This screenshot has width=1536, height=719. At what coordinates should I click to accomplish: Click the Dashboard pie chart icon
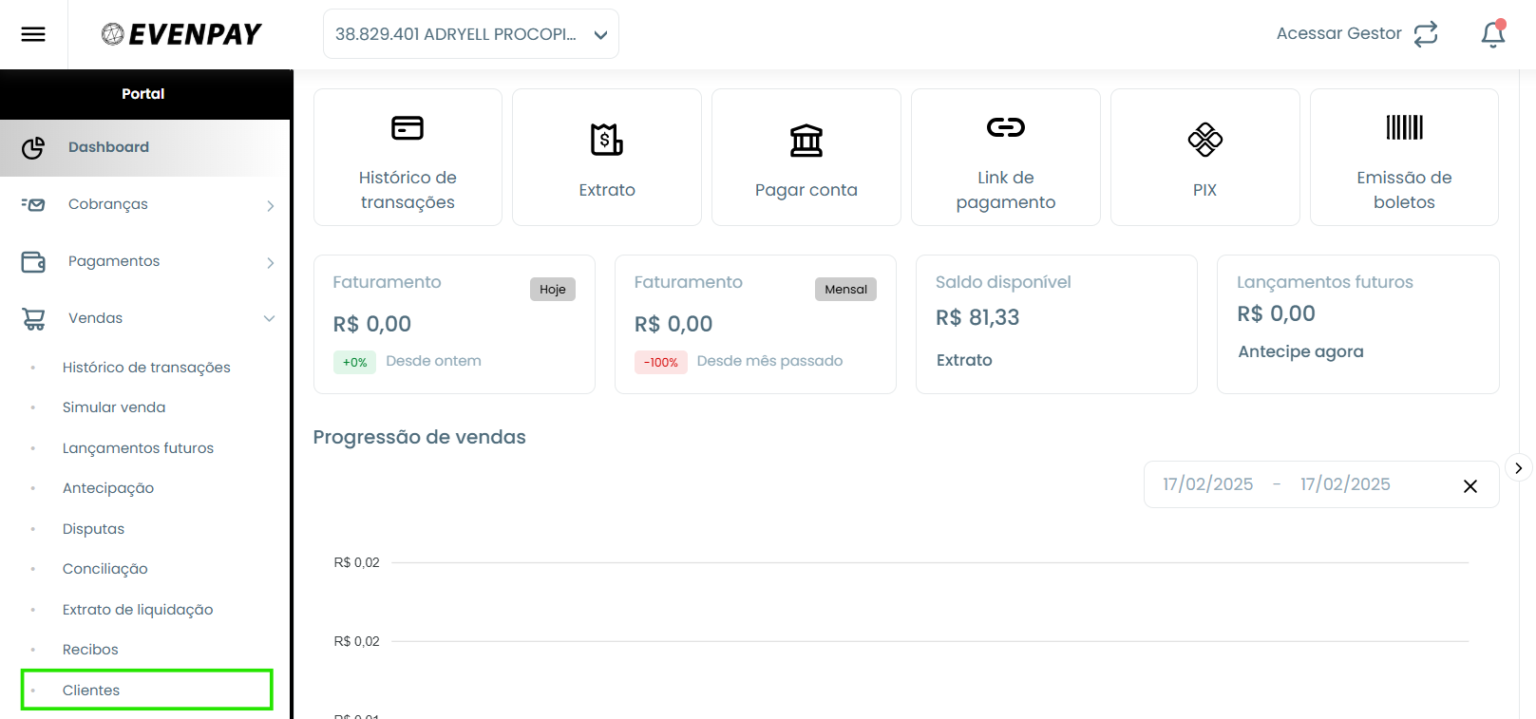[x=33, y=147]
